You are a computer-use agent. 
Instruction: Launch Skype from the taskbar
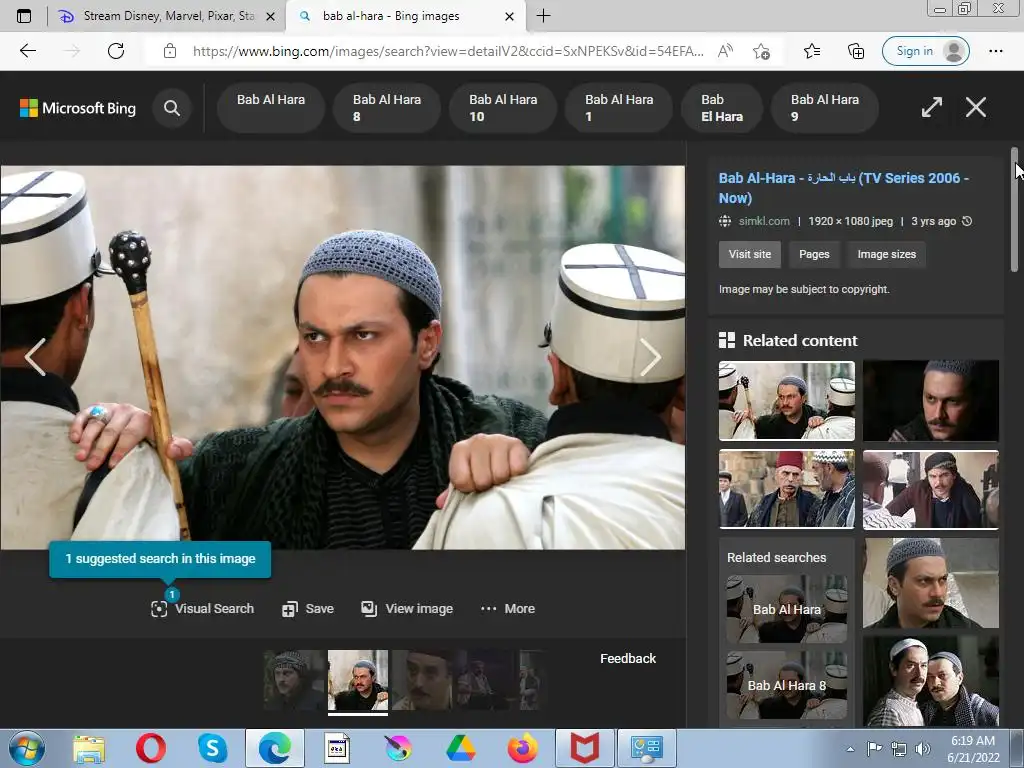(x=212, y=748)
